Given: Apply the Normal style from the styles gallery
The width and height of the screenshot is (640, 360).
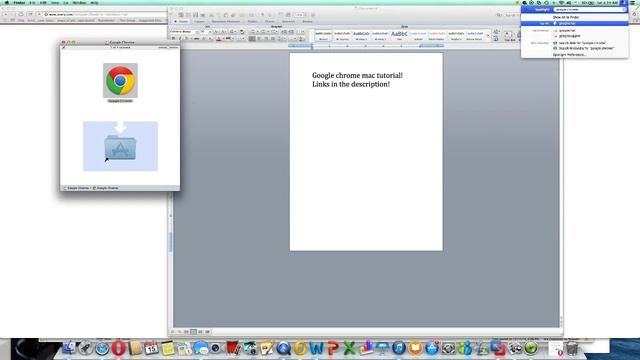Looking at the screenshot, I should [x=323, y=36].
